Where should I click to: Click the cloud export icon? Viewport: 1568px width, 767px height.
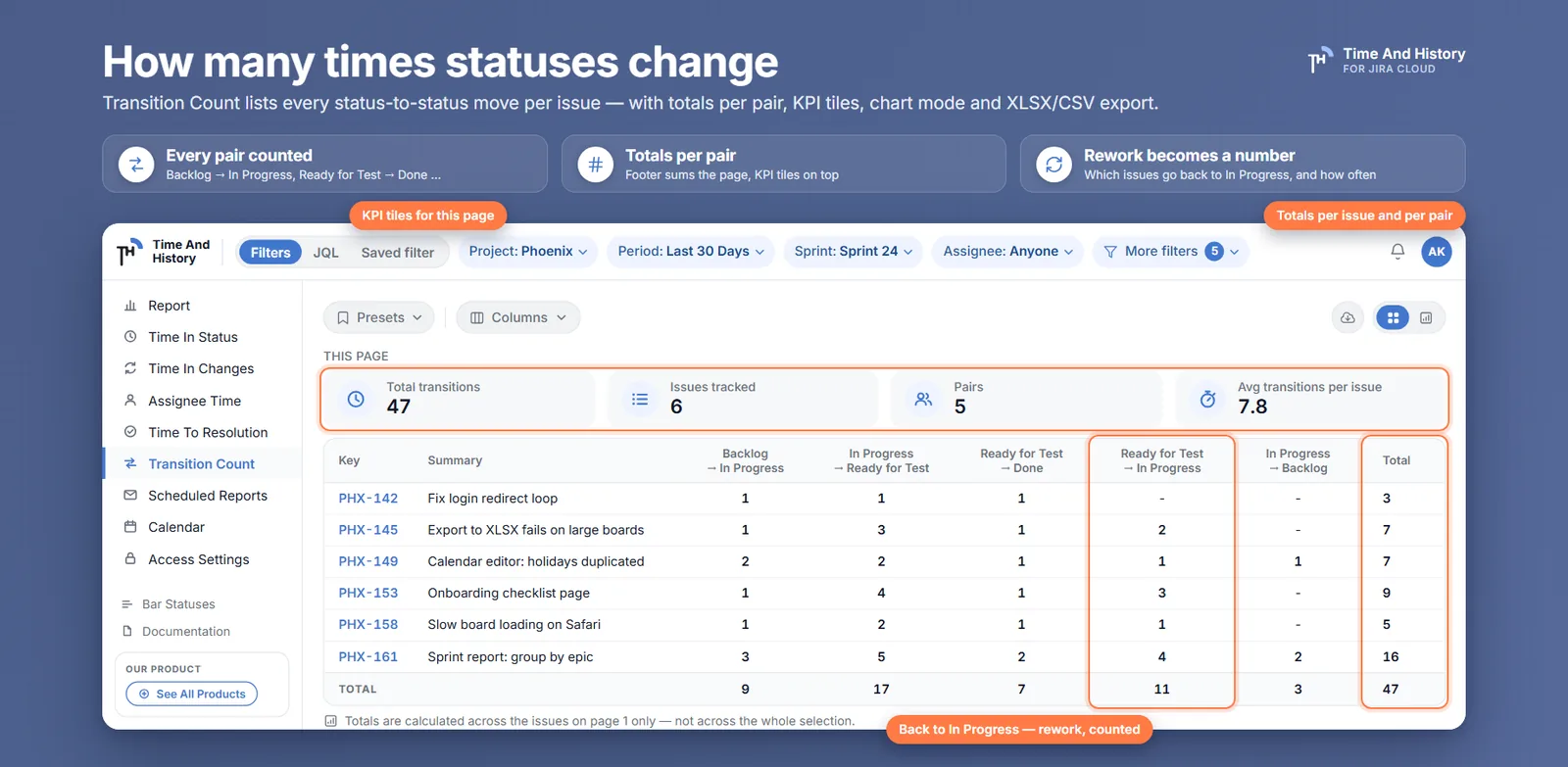(x=1348, y=317)
